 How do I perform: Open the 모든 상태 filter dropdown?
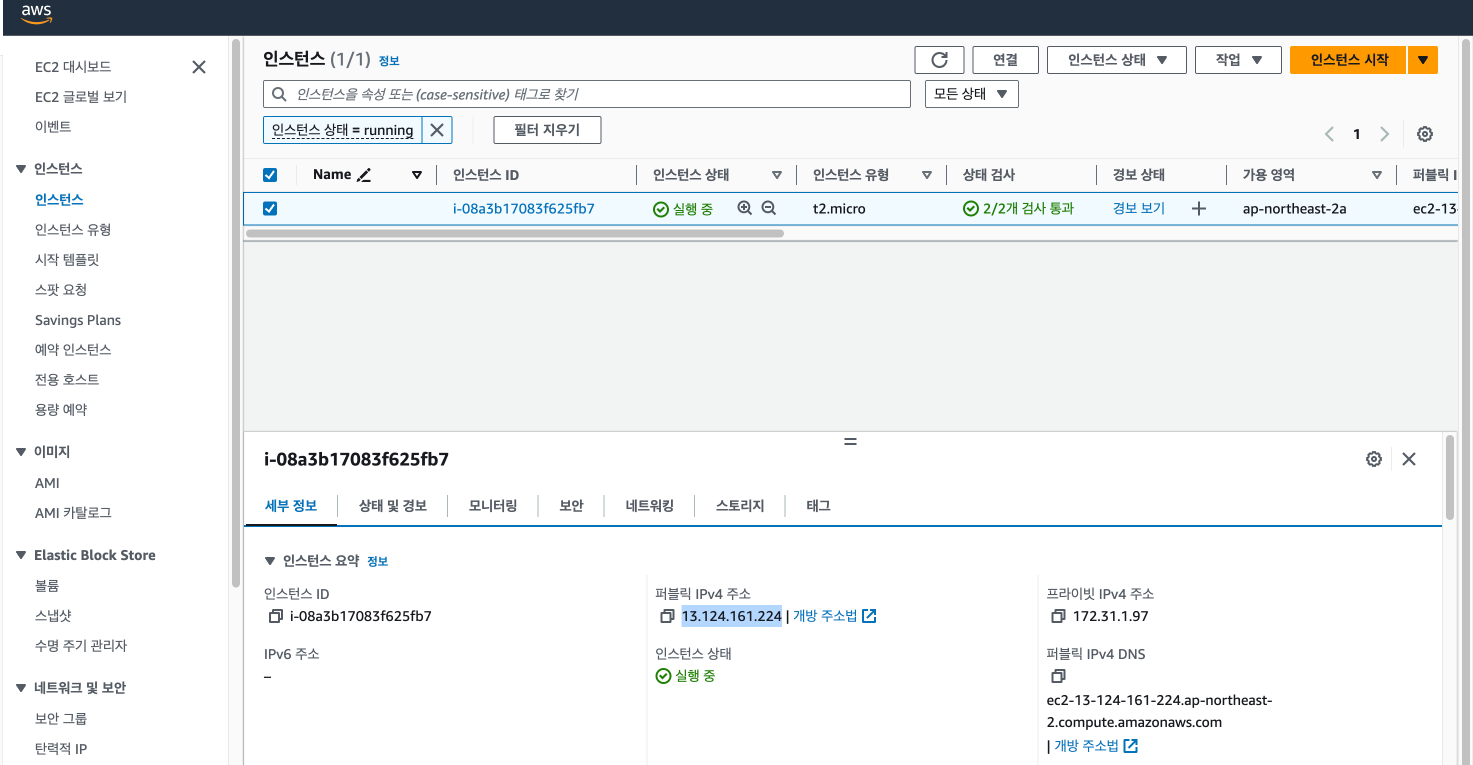971,94
